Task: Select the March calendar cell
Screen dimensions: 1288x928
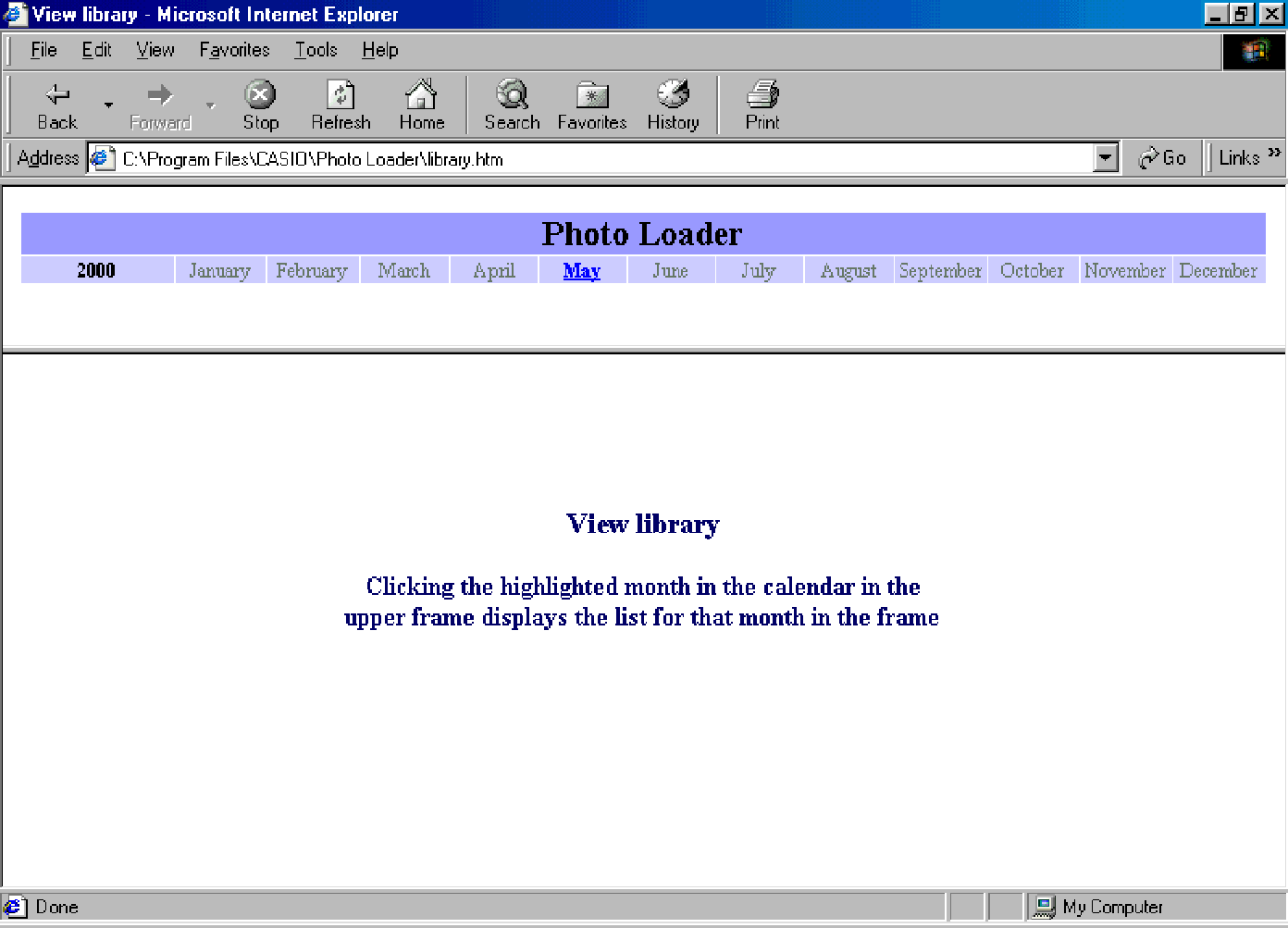Action: pyautogui.click(x=404, y=270)
